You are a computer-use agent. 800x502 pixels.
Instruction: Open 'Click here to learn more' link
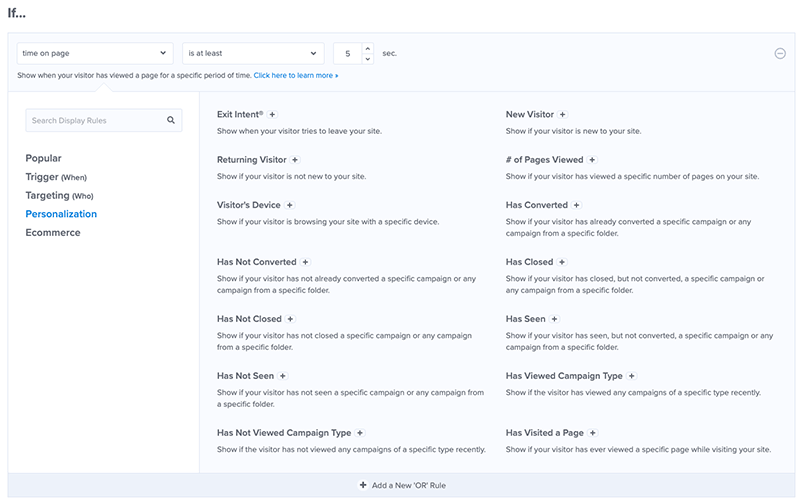tap(296, 76)
